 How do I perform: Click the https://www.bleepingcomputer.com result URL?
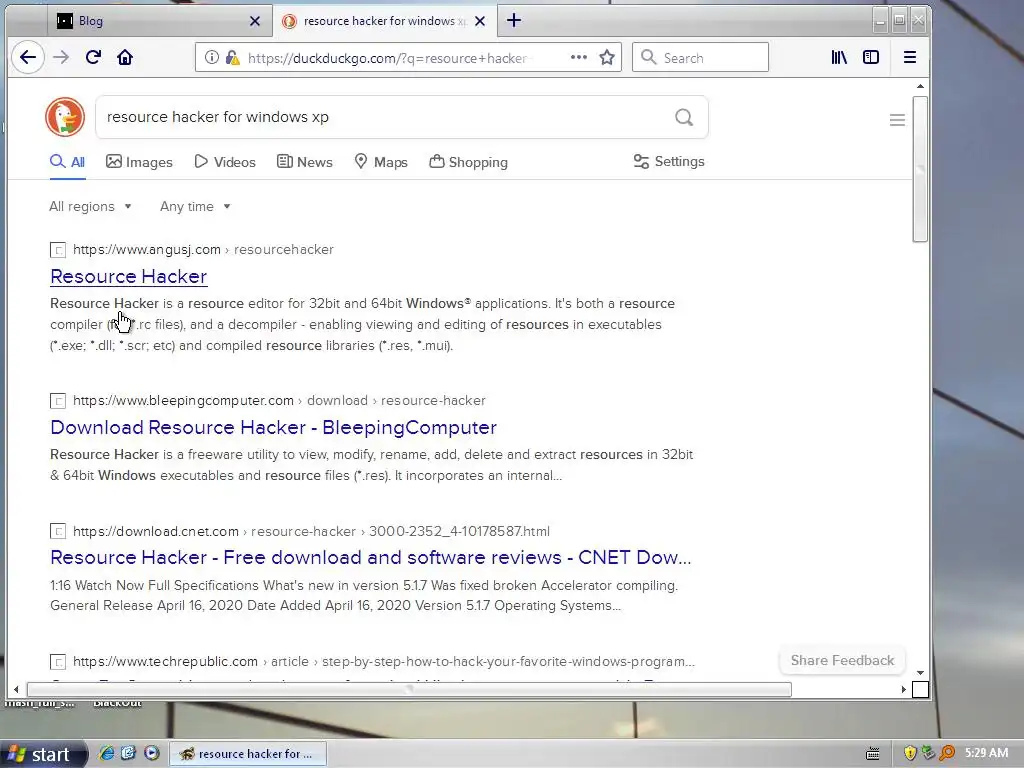(184, 400)
